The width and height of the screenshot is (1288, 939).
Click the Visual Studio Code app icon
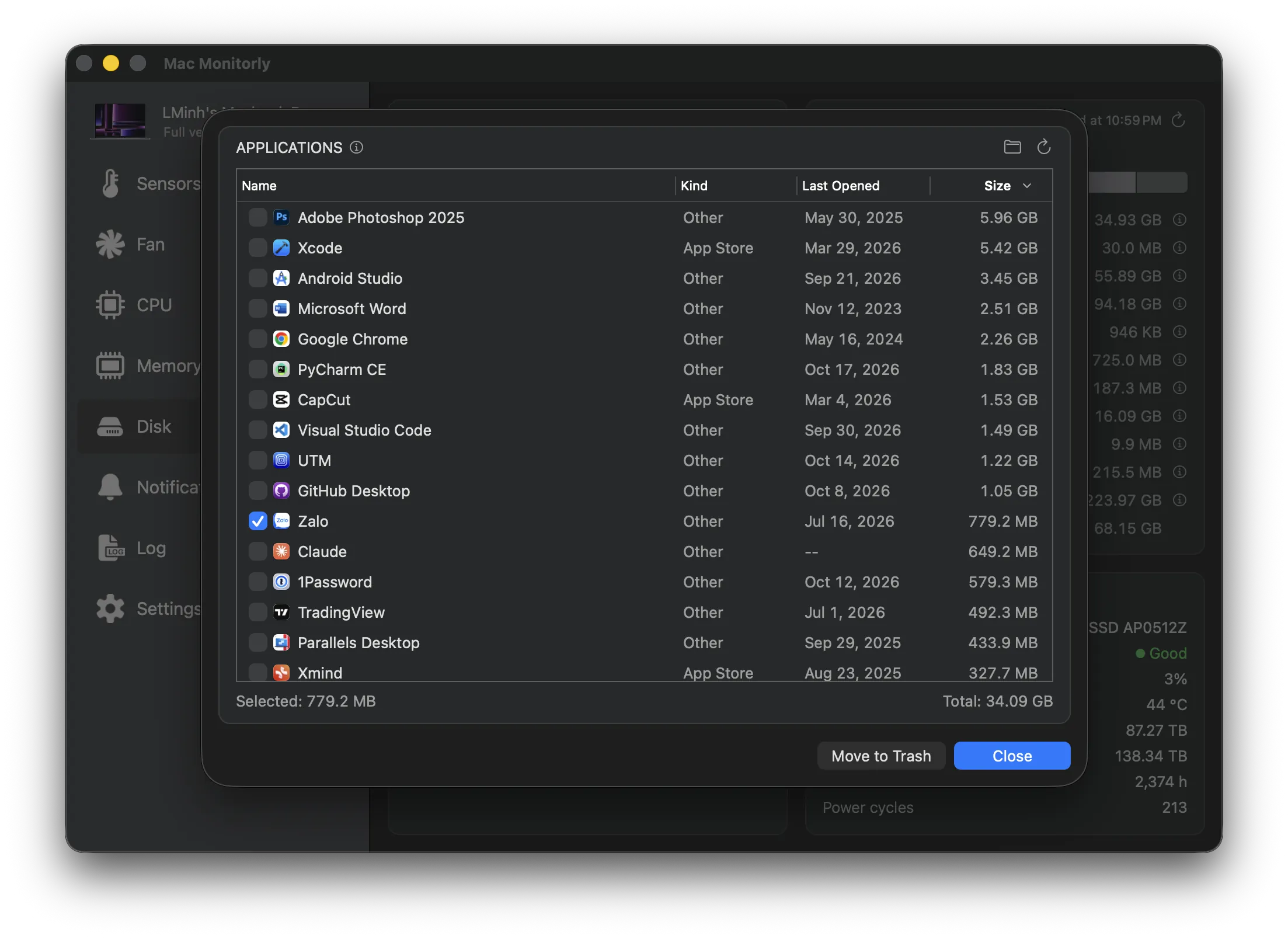(281, 430)
